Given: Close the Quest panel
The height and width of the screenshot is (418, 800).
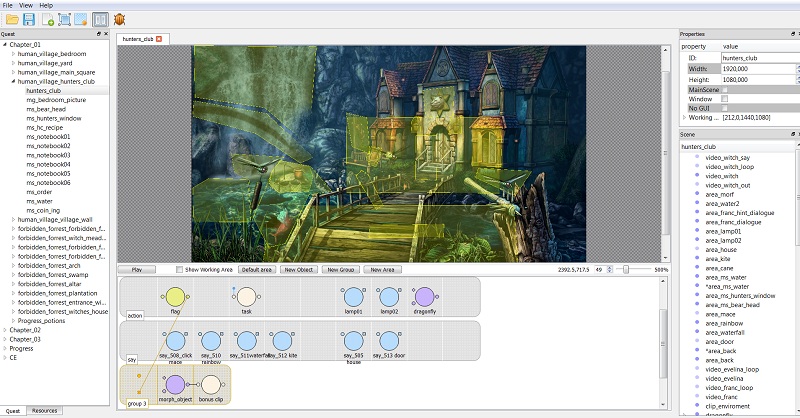Looking at the screenshot, I should pos(106,34).
